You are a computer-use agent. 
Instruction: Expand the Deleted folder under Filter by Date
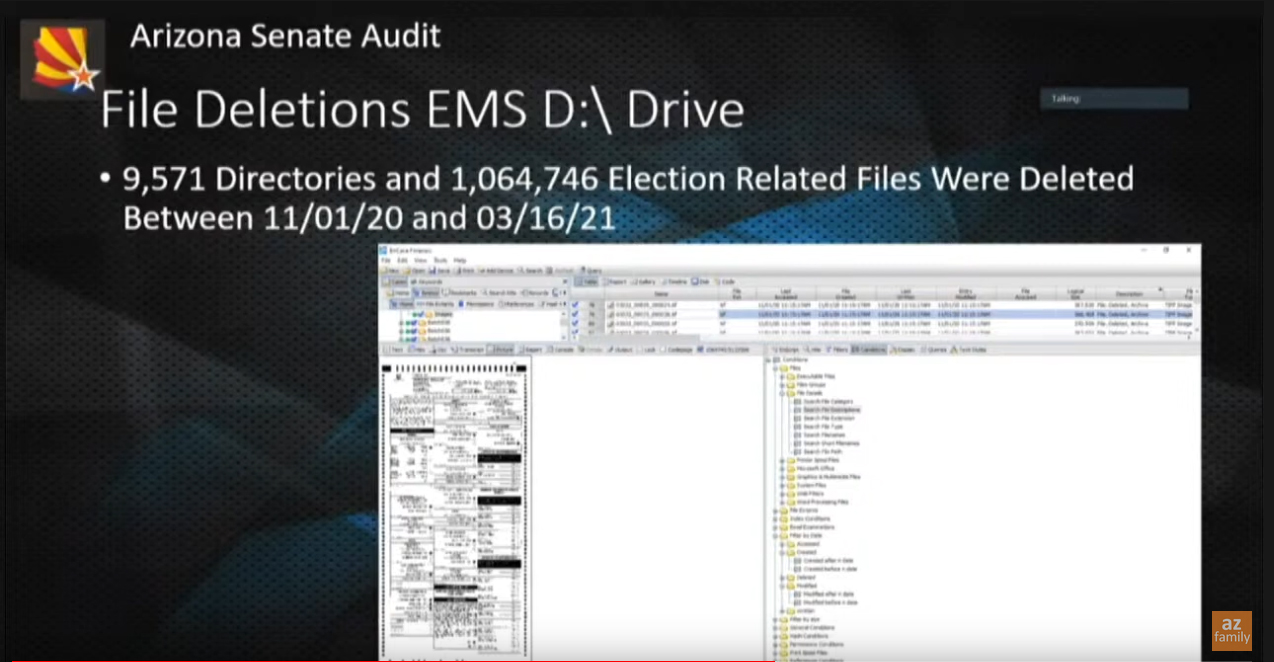click(781, 577)
